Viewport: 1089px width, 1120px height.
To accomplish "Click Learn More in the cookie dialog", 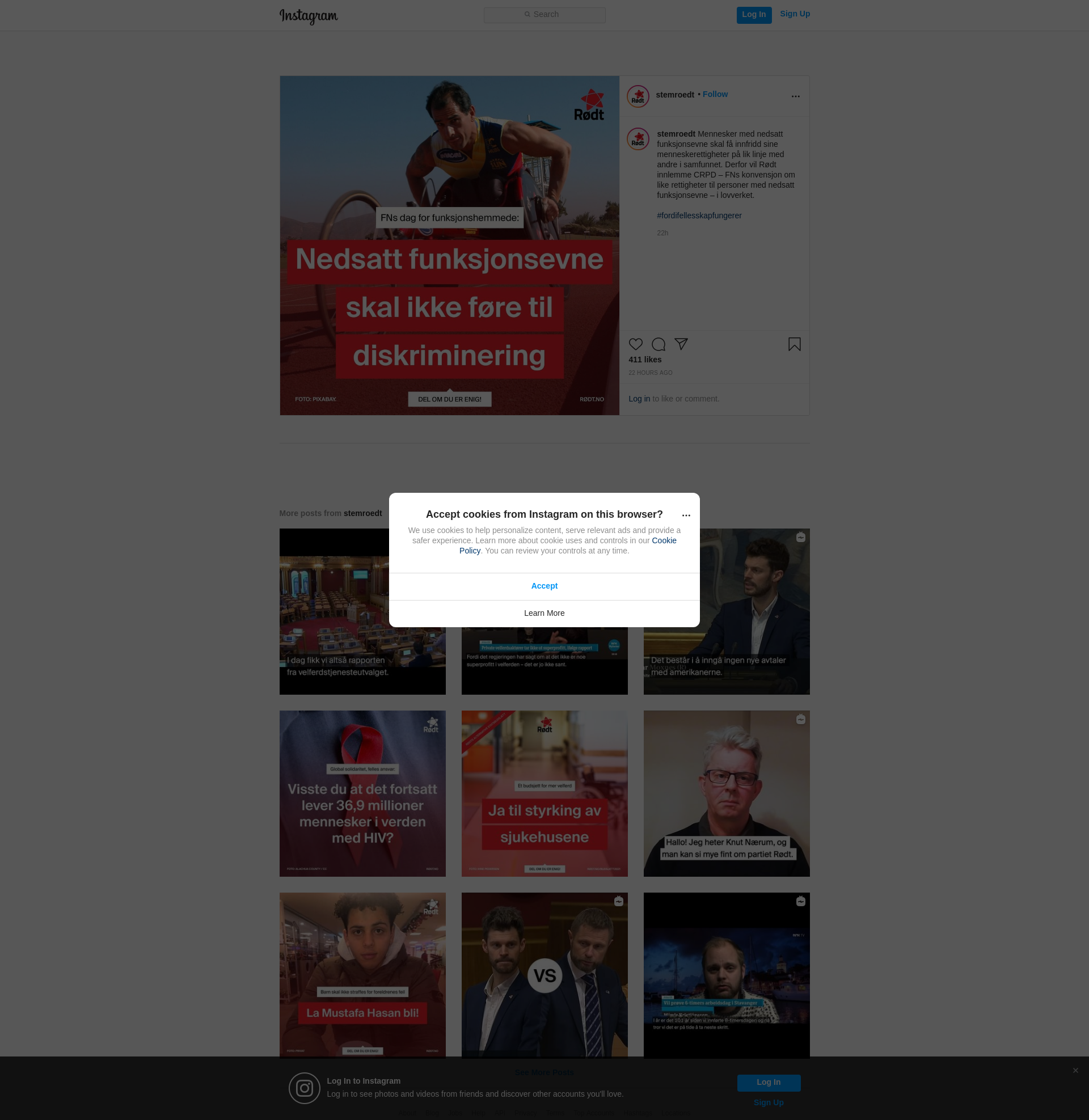I will pyautogui.click(x=544, y=614).
